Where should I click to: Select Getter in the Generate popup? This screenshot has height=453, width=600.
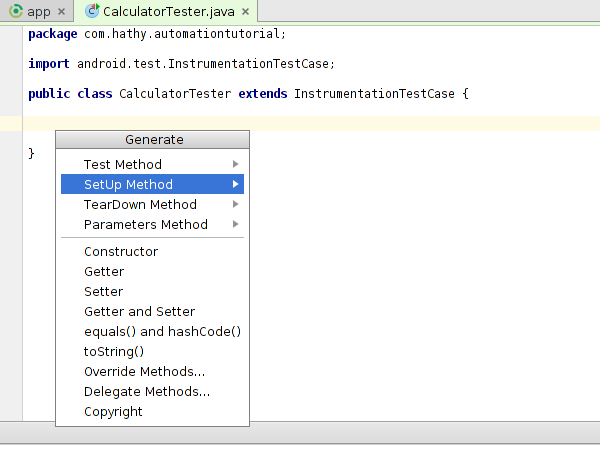(104, 271)
